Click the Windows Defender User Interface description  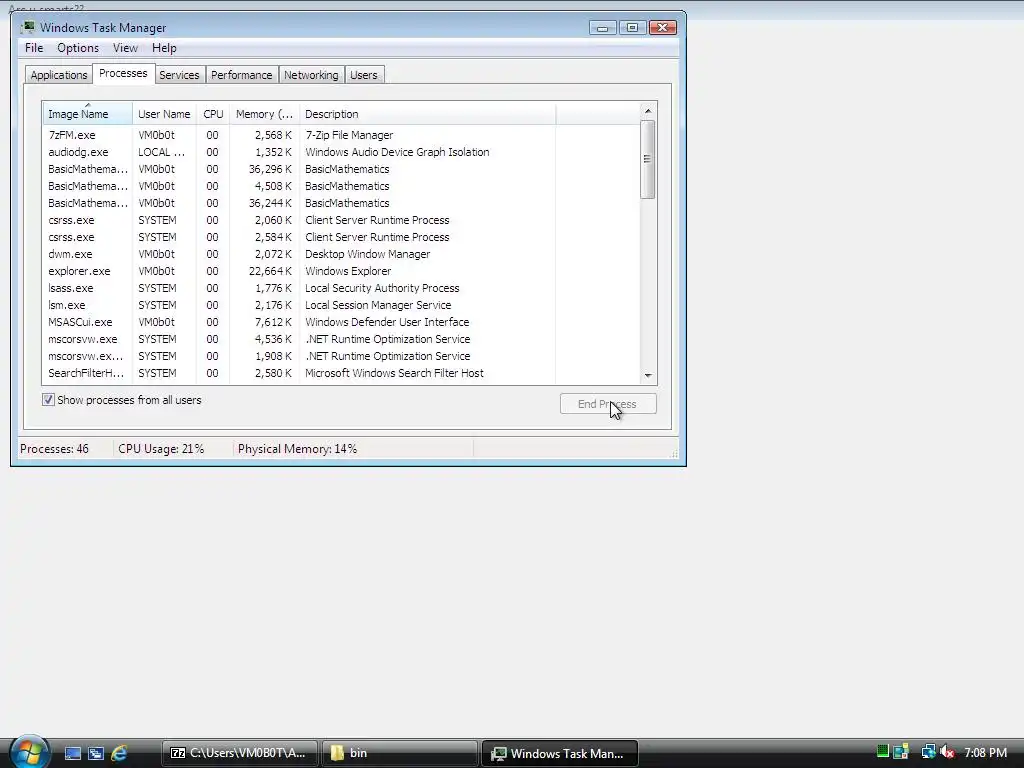pos(387,322)
